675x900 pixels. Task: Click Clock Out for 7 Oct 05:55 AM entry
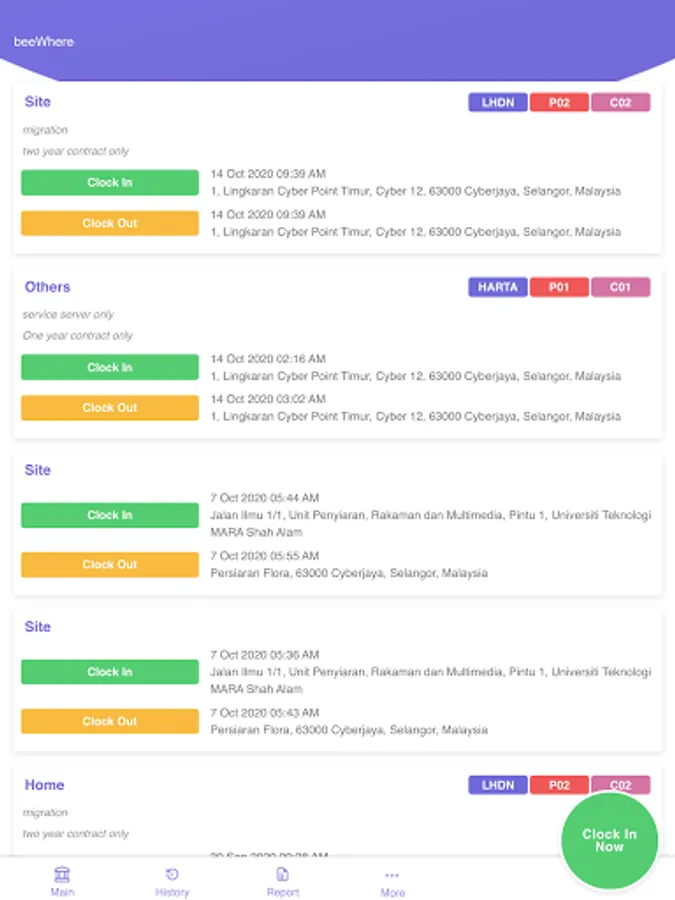pyautogui.click(x=110, y=564)
